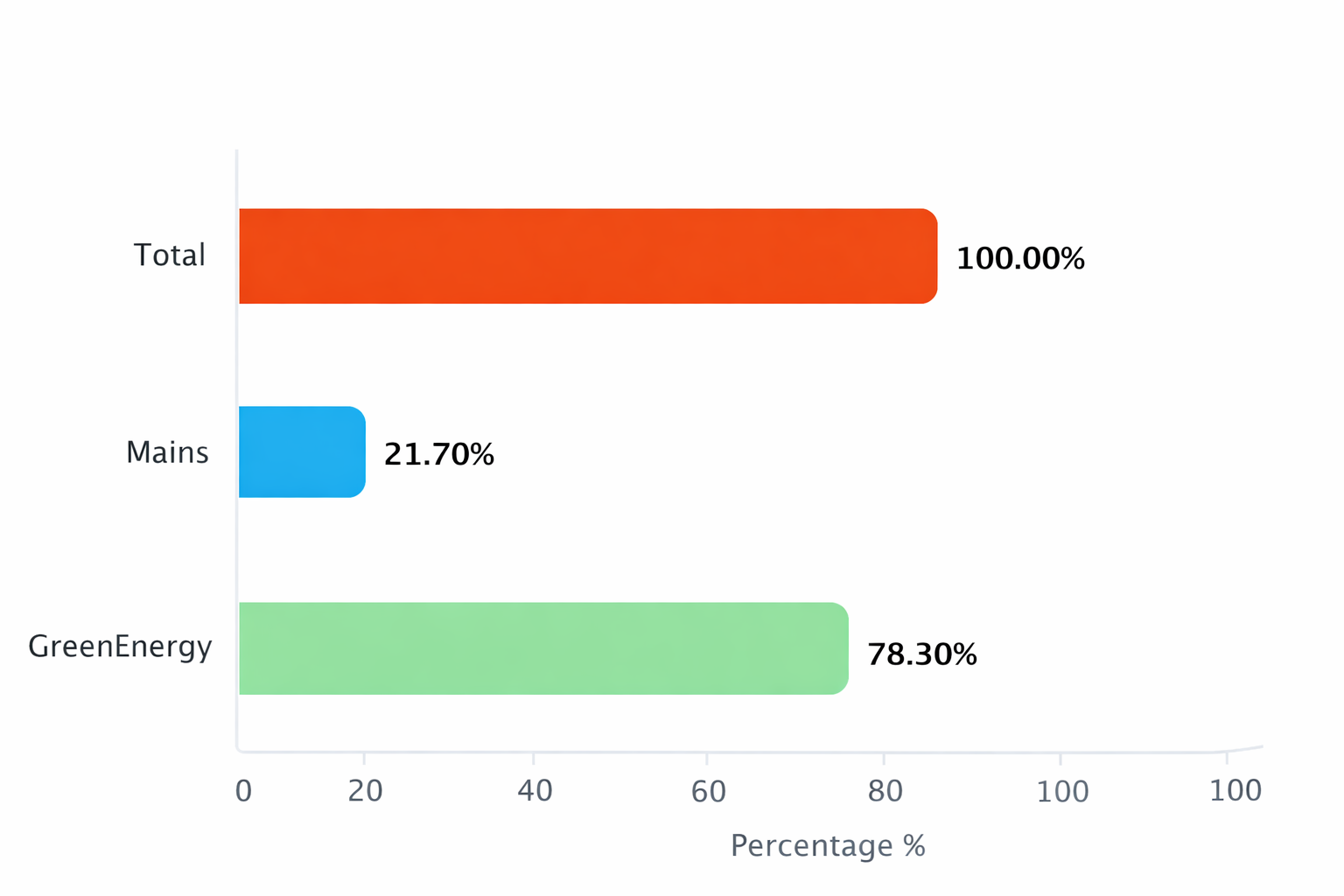Viewport: 1344px width, 896px height.
Task: Select the 80 axis tick label
Action: [x=885, y=791]
